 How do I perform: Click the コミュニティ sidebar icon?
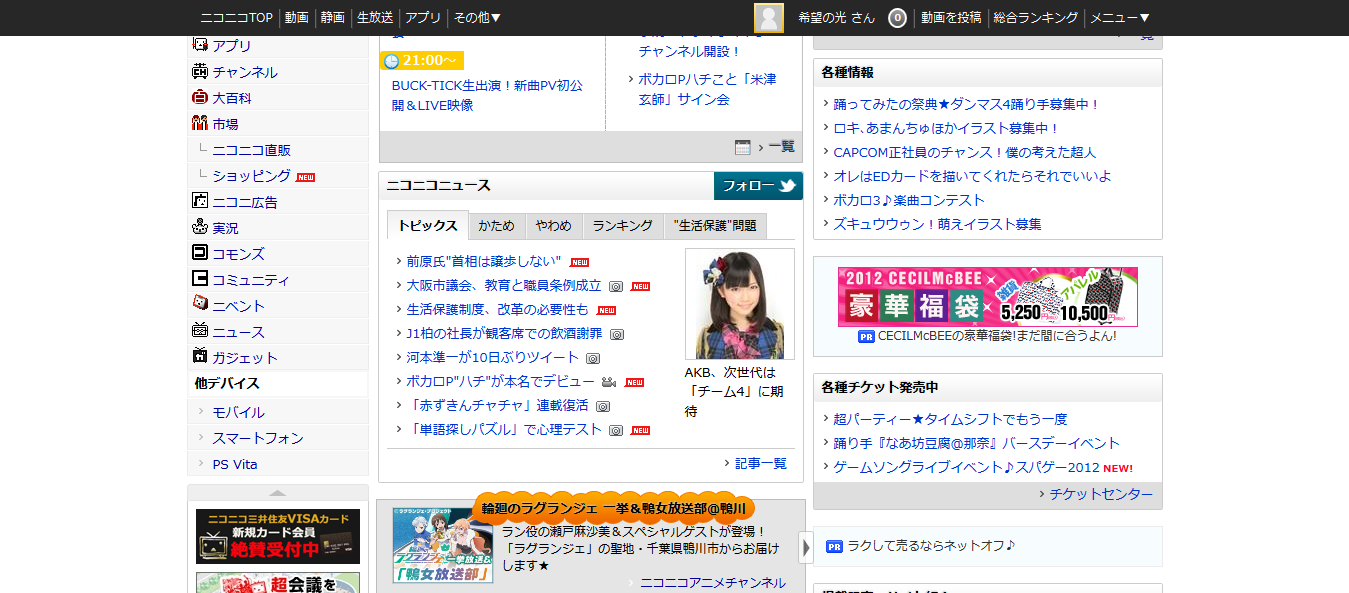199,279
